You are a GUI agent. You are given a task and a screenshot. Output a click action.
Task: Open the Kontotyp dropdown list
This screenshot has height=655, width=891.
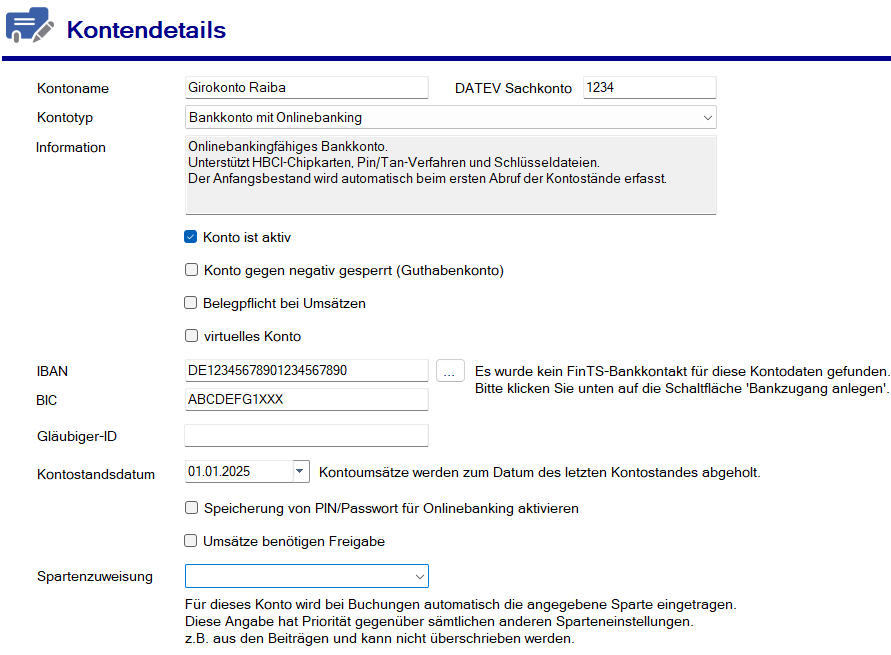click(707, 118)
